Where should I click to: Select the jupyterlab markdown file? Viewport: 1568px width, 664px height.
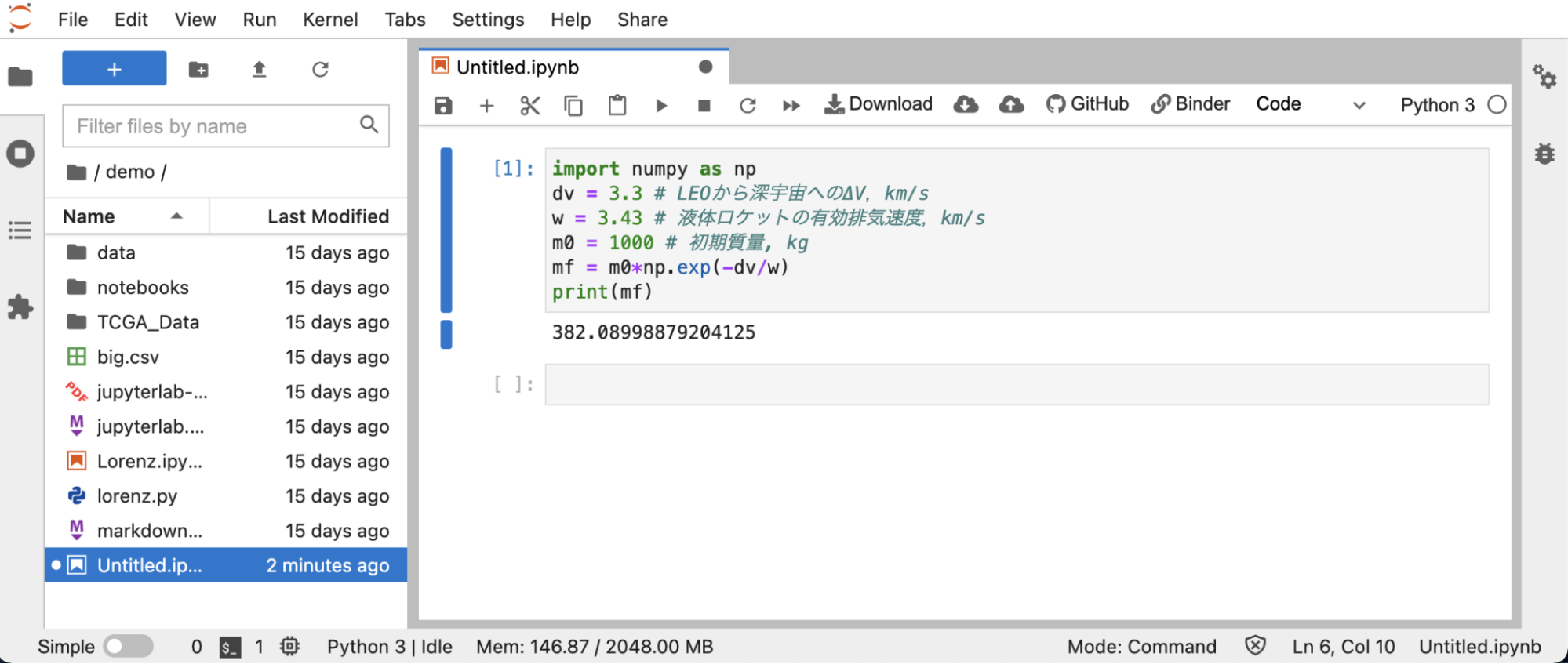coord(226,426)
